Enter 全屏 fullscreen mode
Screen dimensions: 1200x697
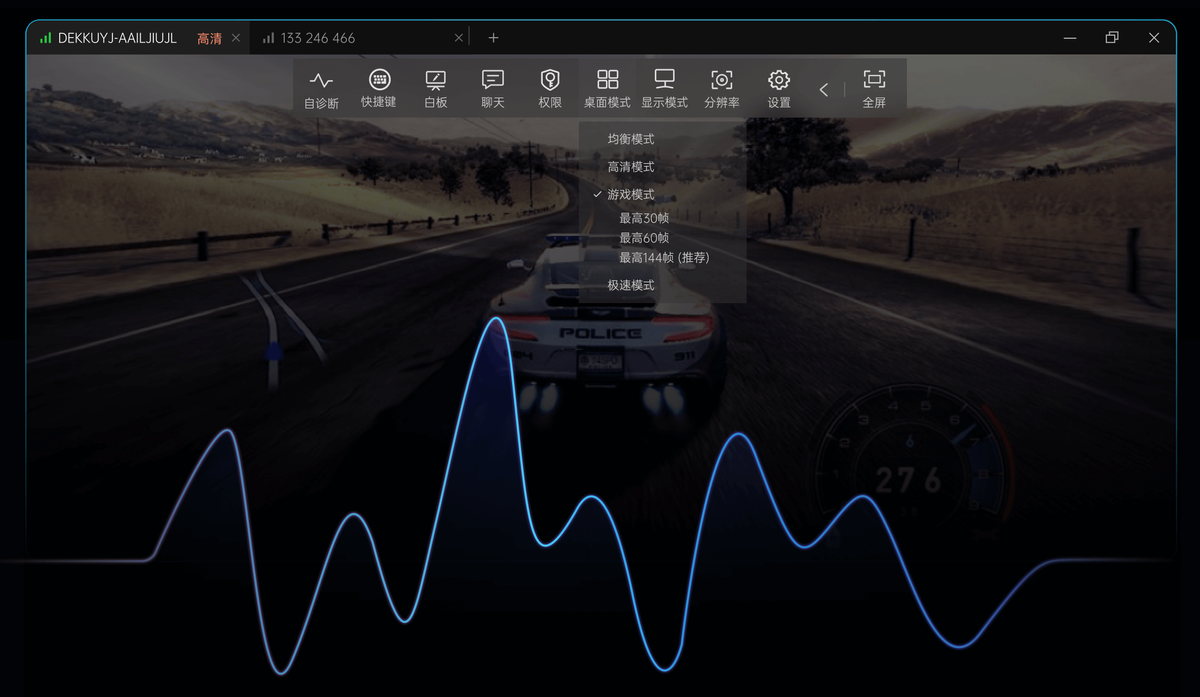(x=874, y=88)
